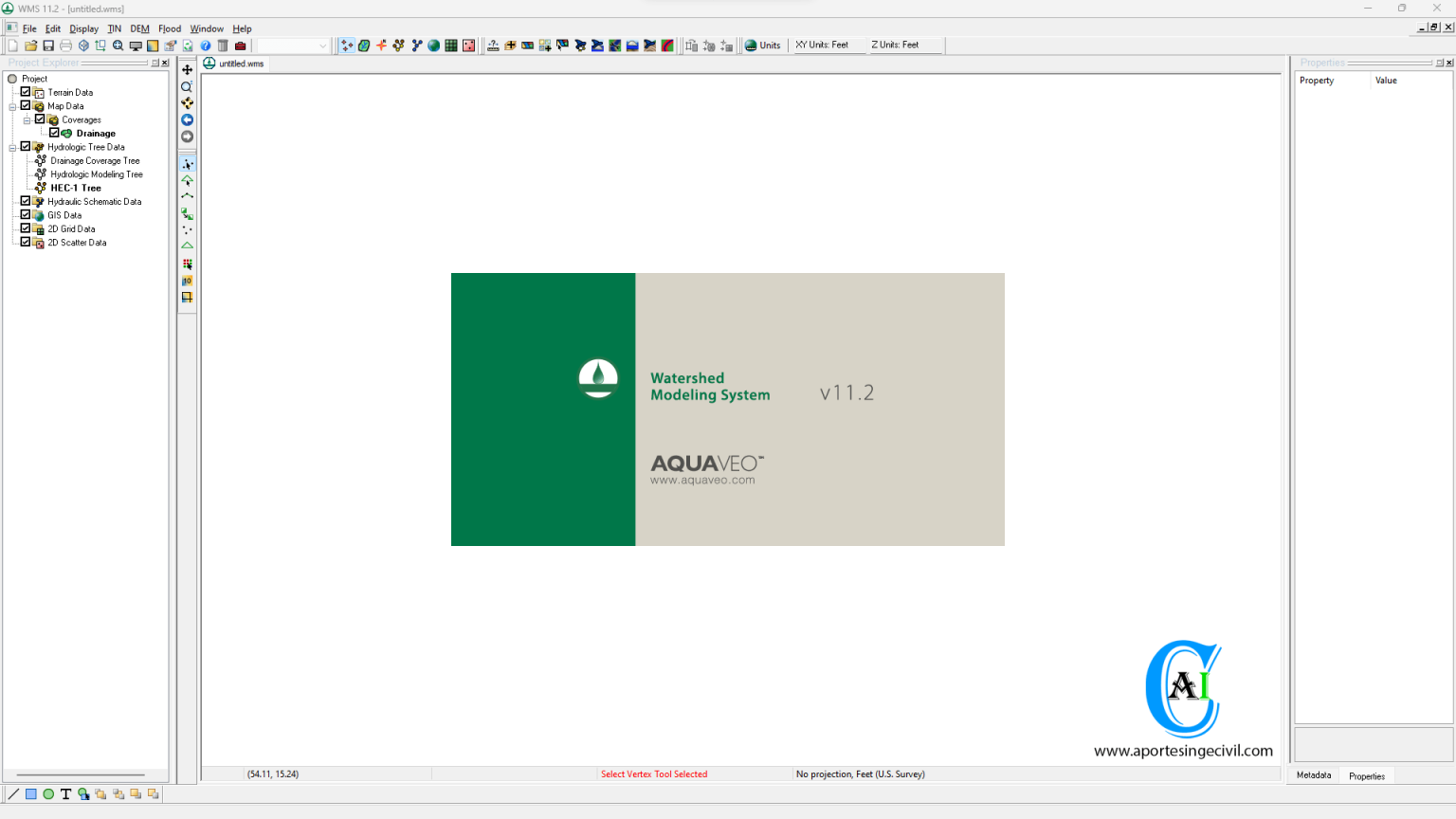This screenshot has width=1456, height=819.
Task: Toggle the GIS Data checkbox
Action: (x=26, y=214)
